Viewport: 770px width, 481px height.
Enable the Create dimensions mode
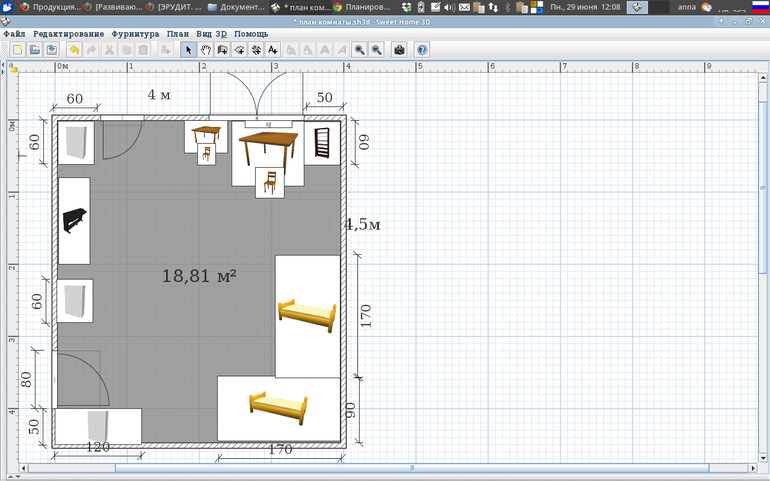click(256, 49)
